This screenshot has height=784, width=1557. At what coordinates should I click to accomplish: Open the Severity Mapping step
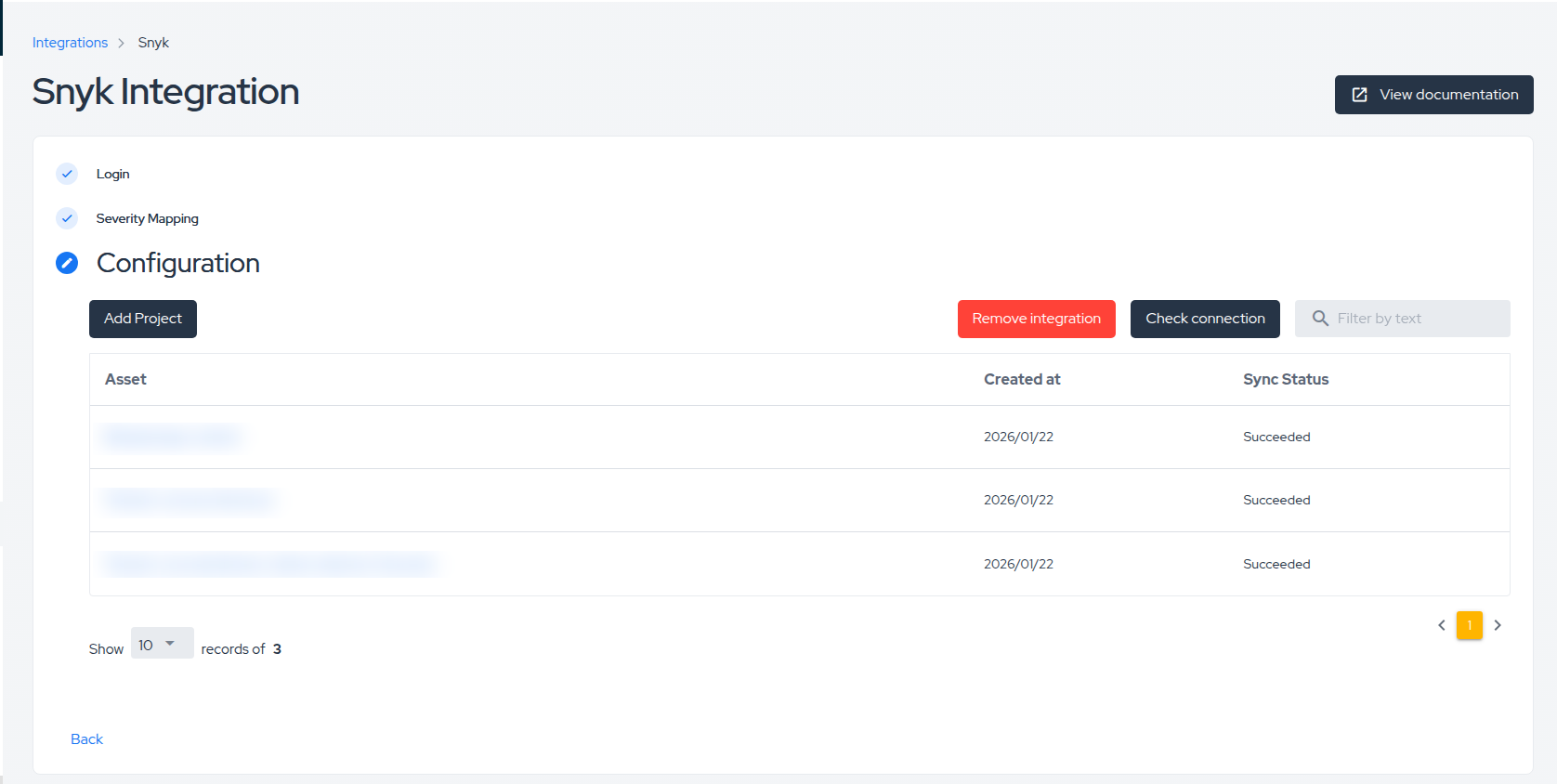pos(148,218)
